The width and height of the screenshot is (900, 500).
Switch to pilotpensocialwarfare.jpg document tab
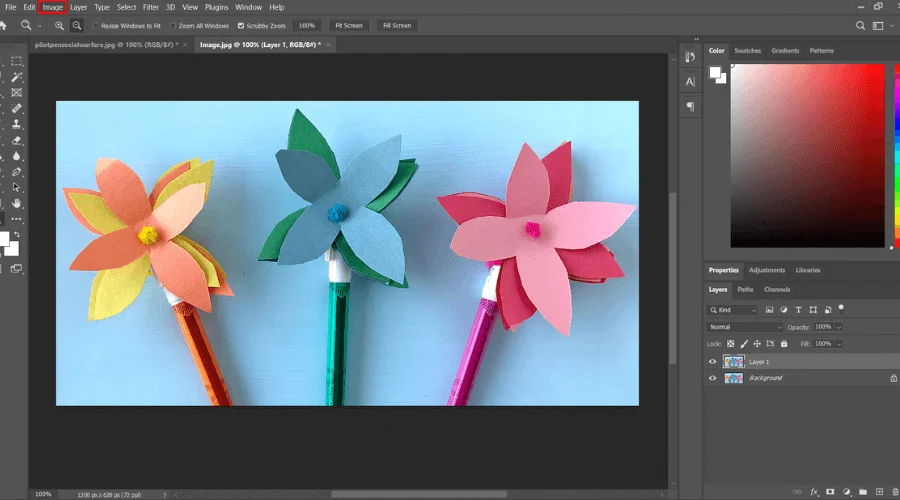tap(107, 45)
